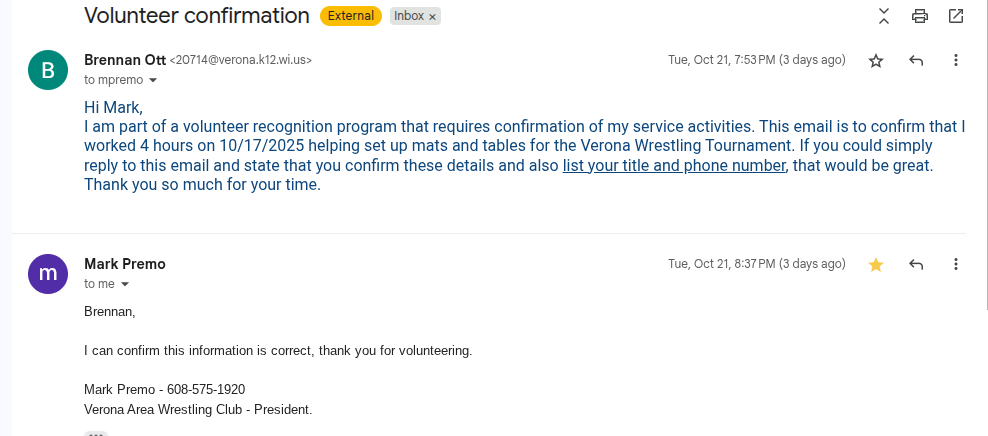988x436 pixels.
Task: Open the 'list your title and phone number' link
Action: point(675,165)
